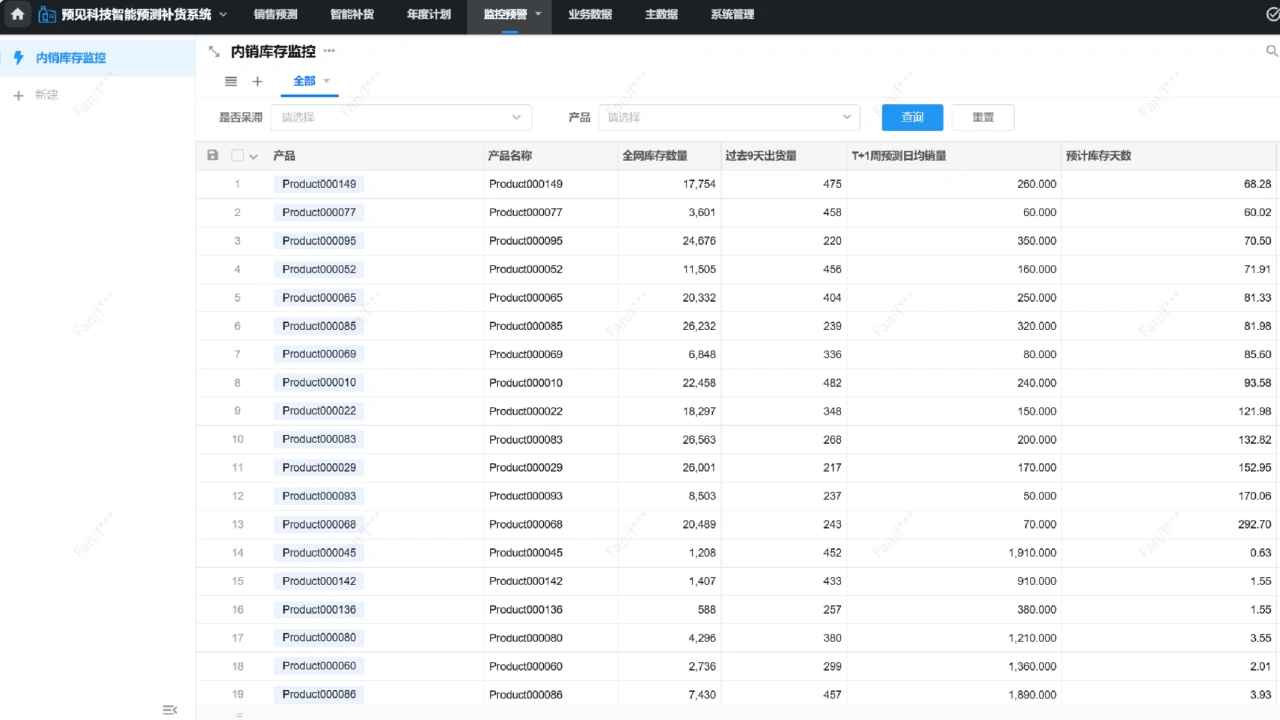Click 新建 in the left sidebar
The height and width of the screenshot is (720, 1280).
[x=46, y=95]
